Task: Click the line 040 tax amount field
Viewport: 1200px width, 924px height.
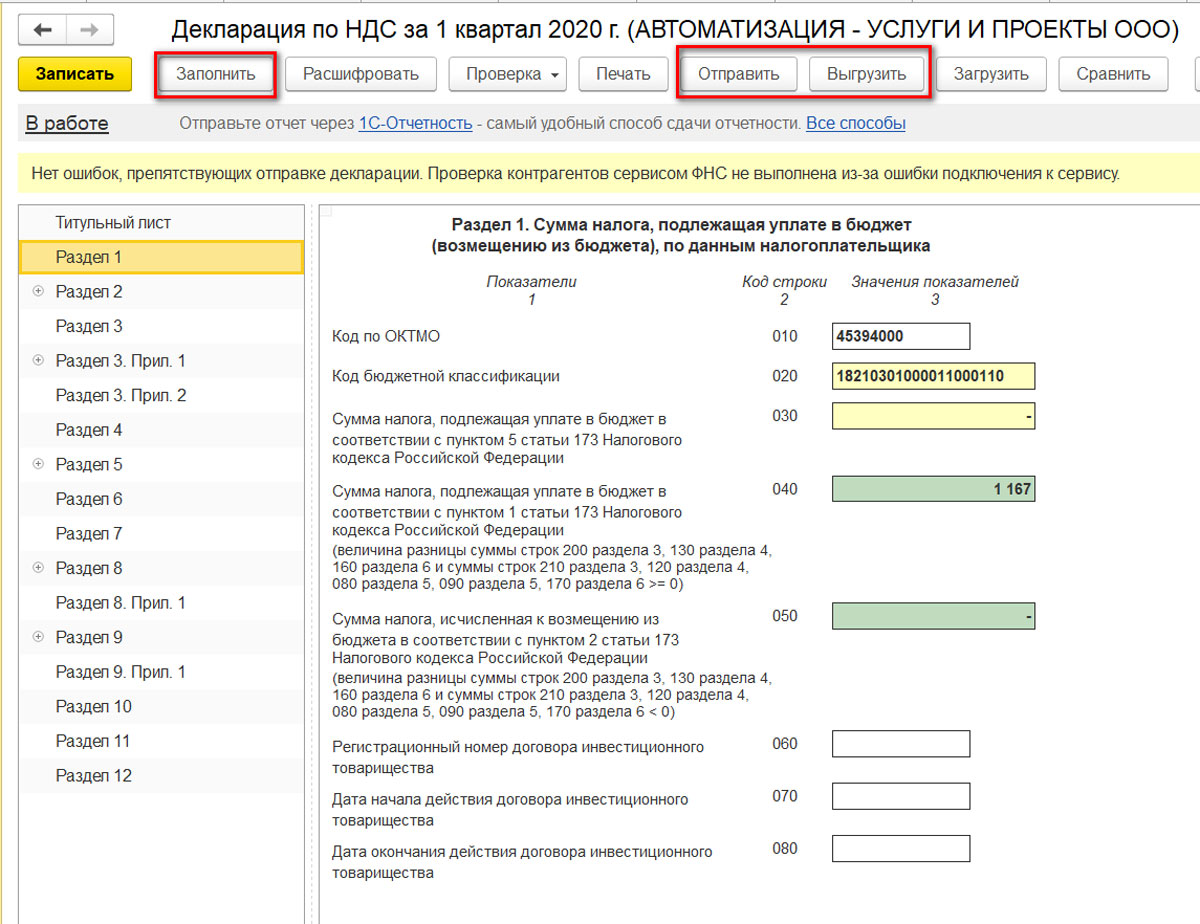Action: 932,489
